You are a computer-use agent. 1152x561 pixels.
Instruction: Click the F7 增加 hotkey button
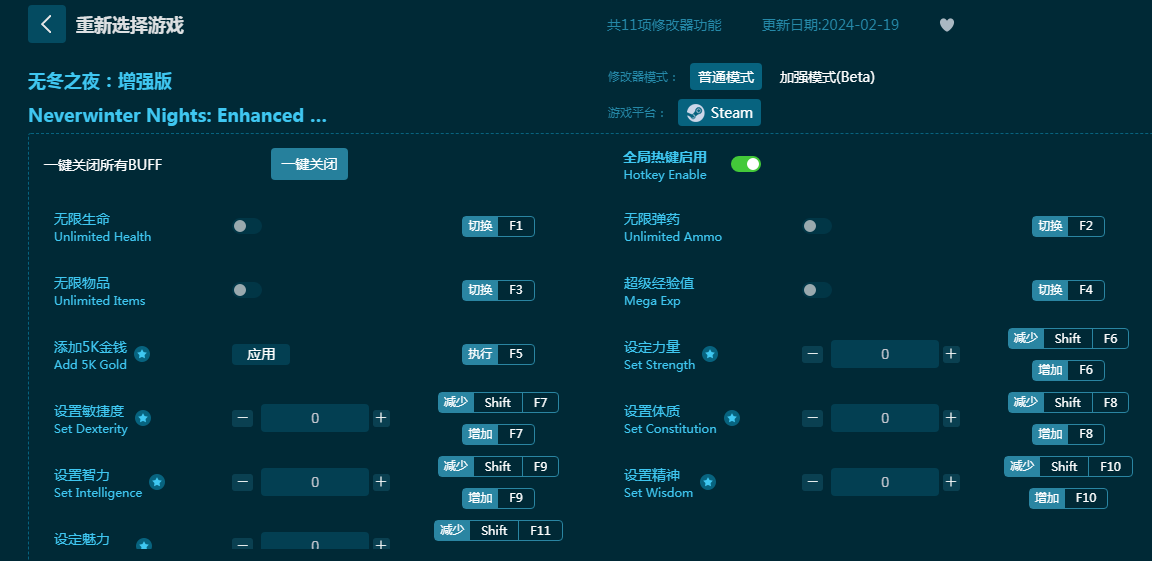(x=498, y=434)
